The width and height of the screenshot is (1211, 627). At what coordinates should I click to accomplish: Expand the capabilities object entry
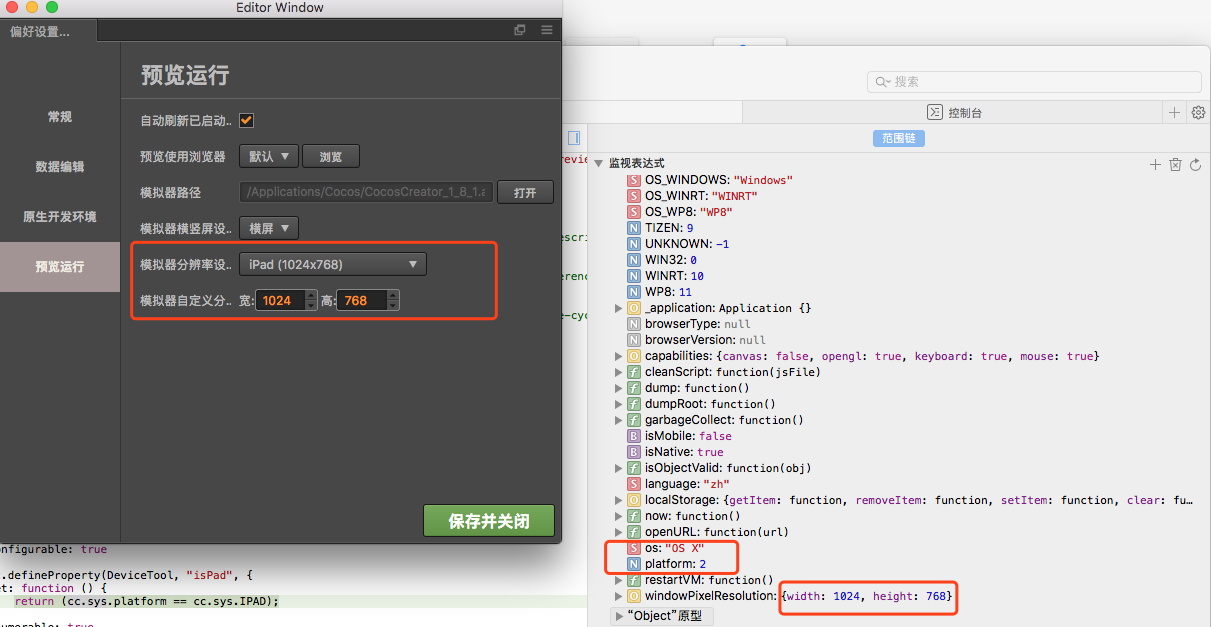619,356
